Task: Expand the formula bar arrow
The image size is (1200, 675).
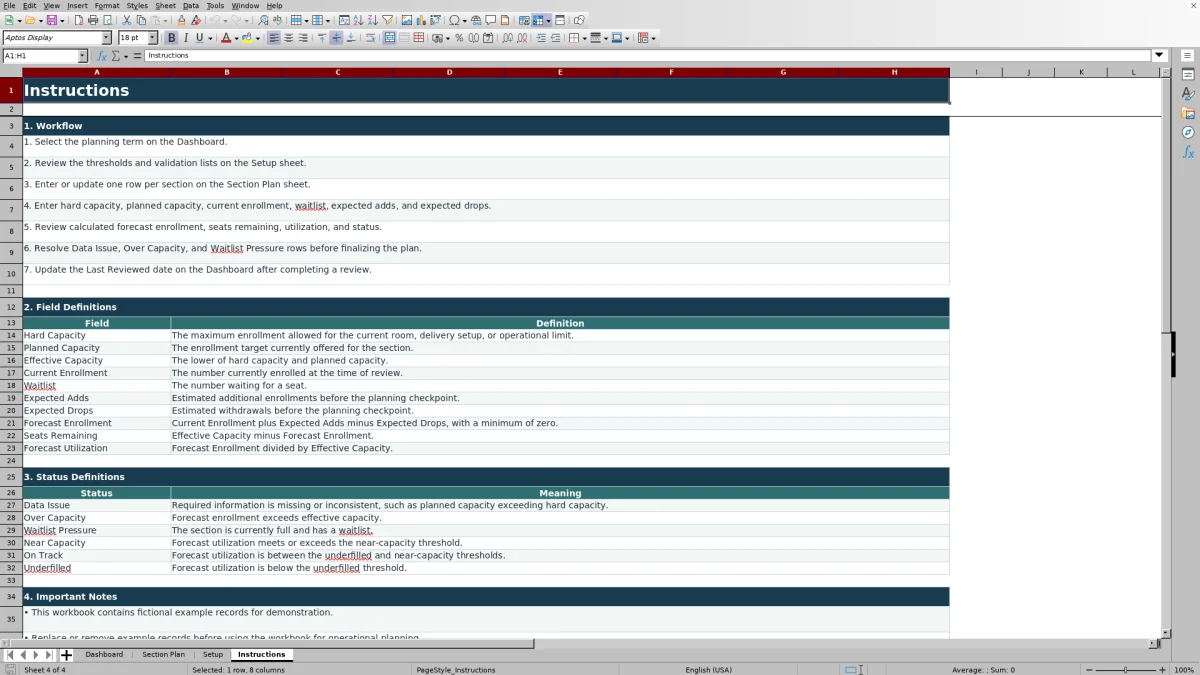Action: coord(1160,56)
